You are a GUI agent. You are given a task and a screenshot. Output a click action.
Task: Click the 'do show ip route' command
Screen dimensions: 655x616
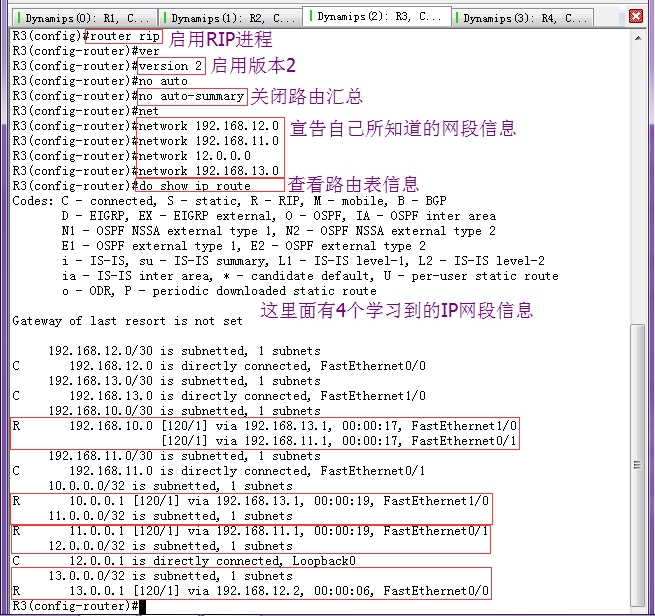click(195, 186)
